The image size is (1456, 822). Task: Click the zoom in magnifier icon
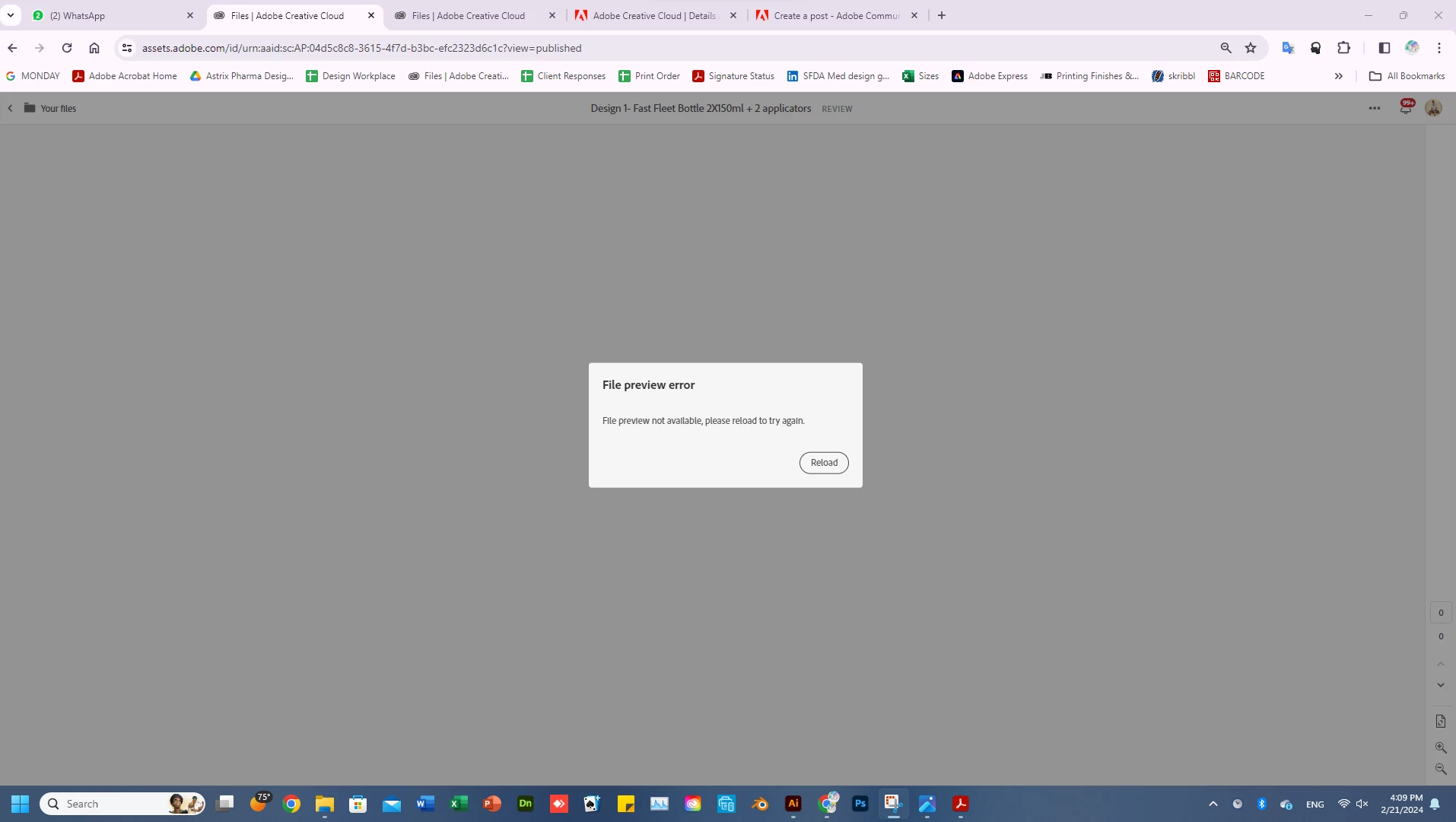pos(1441,747)
